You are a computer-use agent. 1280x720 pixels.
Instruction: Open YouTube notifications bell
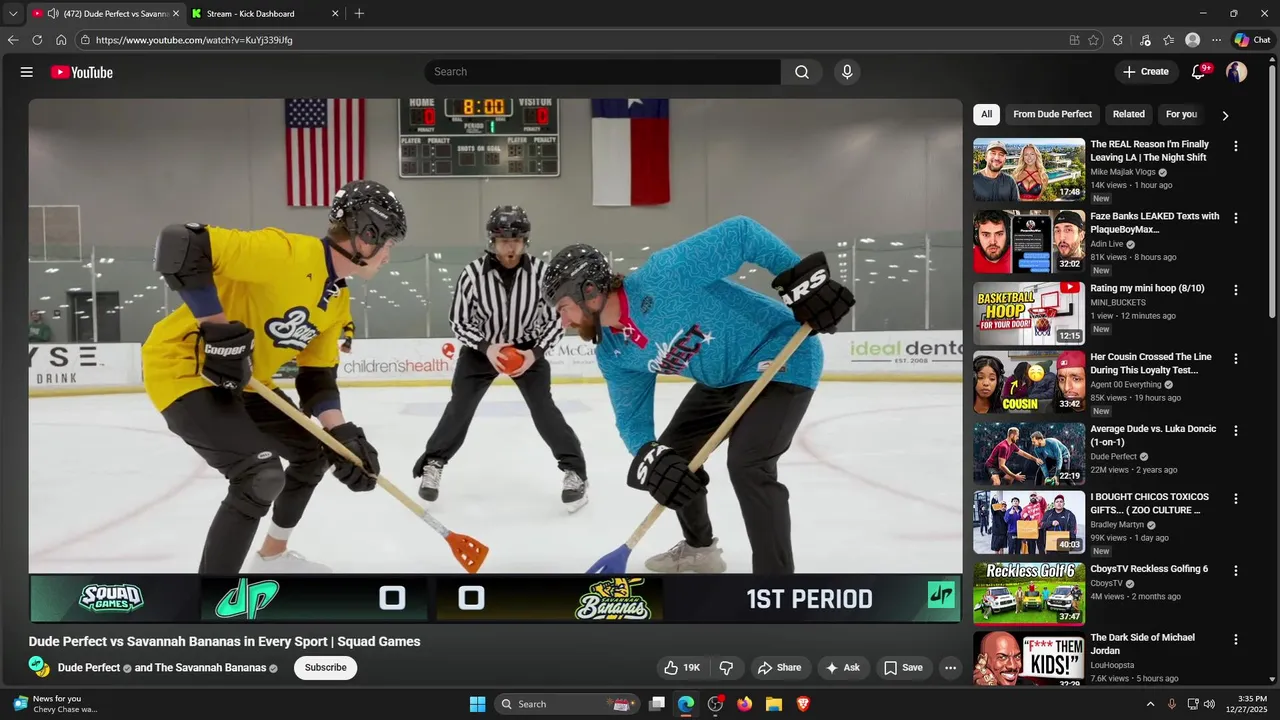point(1199,72)
